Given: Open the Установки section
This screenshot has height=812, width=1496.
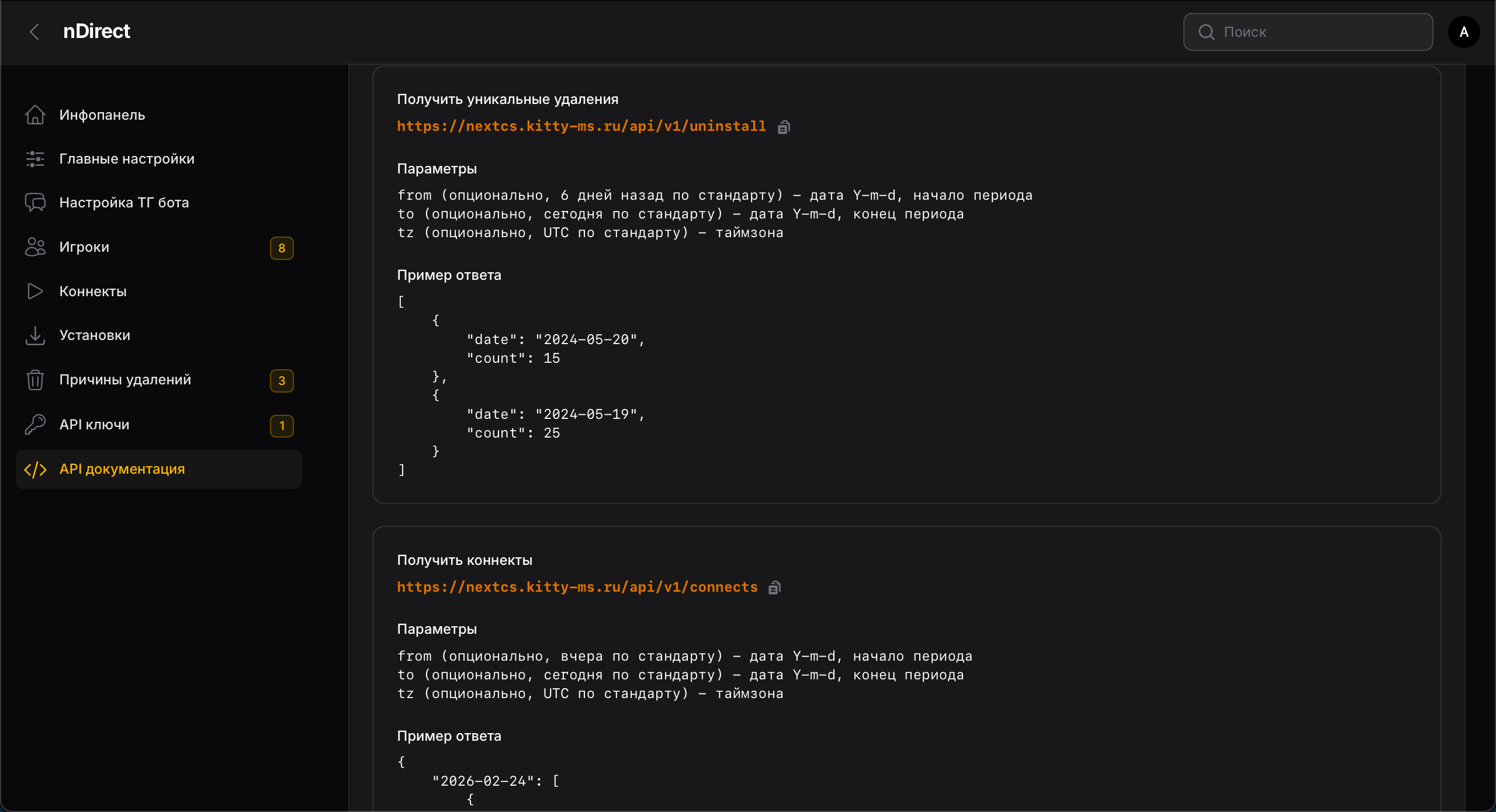Looking at the screenshot, I should tap(95, 335).
